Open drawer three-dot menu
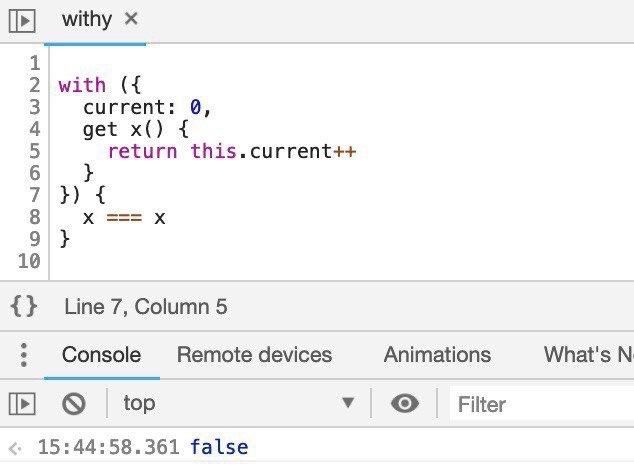This screenshot has height=472, width=634. (24, 354)
